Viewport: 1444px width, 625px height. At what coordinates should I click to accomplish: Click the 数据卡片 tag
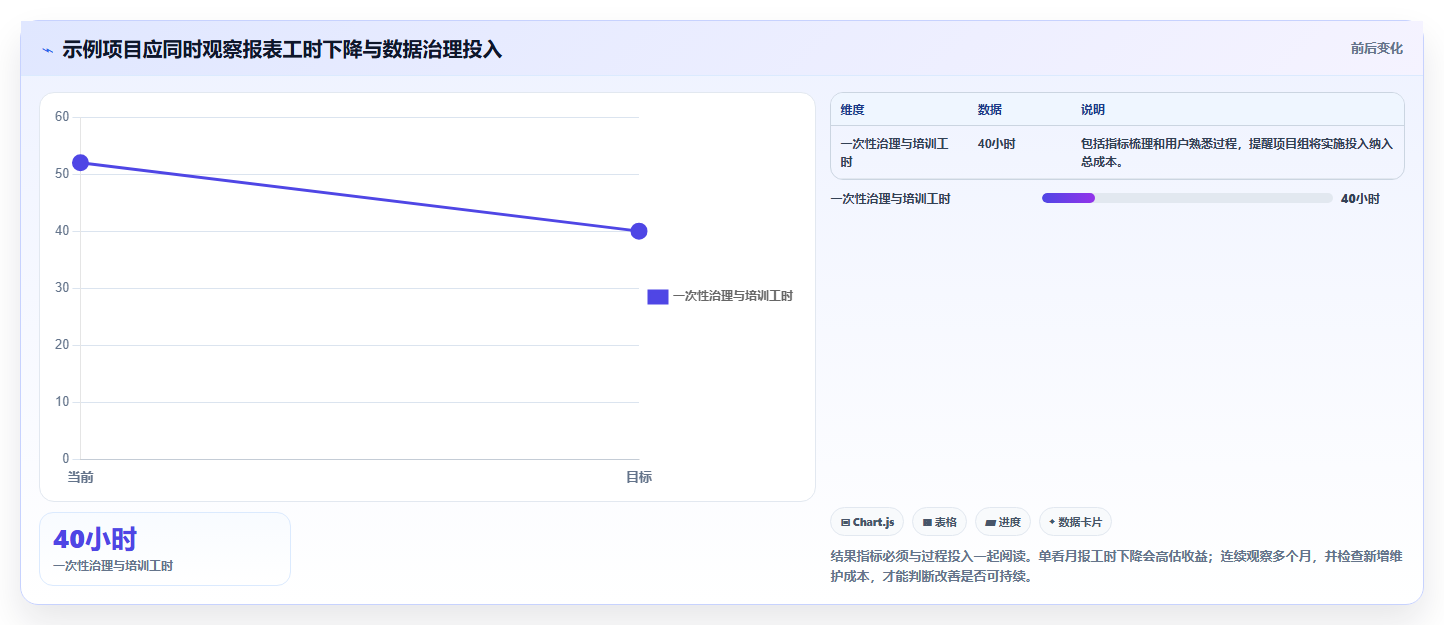[x=1075, y=522]
